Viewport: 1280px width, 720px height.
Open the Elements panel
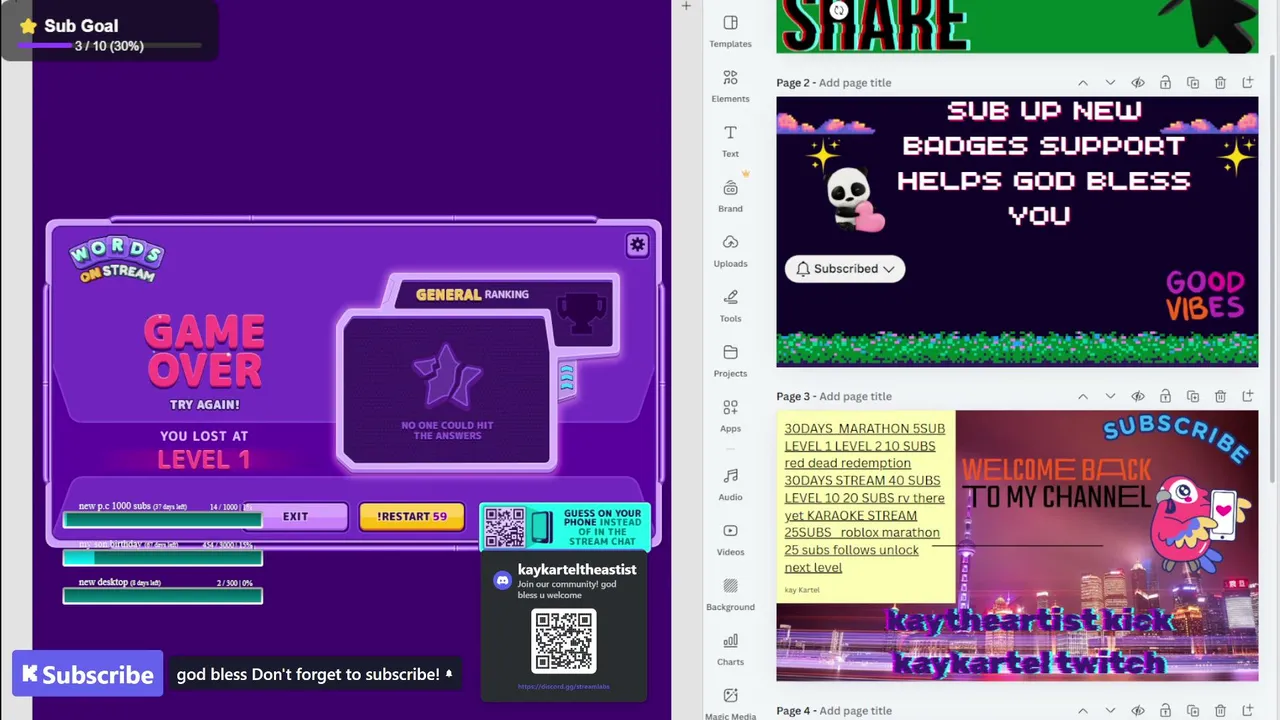pos(730,86)
